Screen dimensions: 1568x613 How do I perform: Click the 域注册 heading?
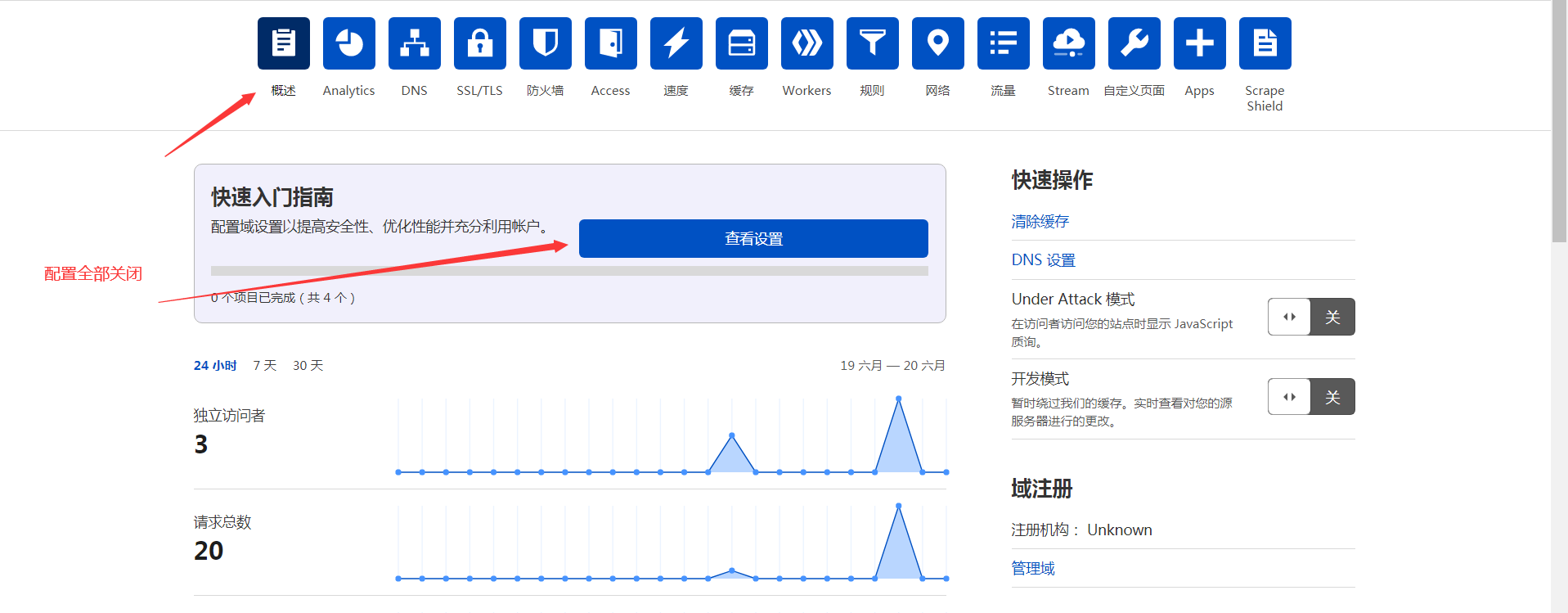click(x=1042, y=489)
